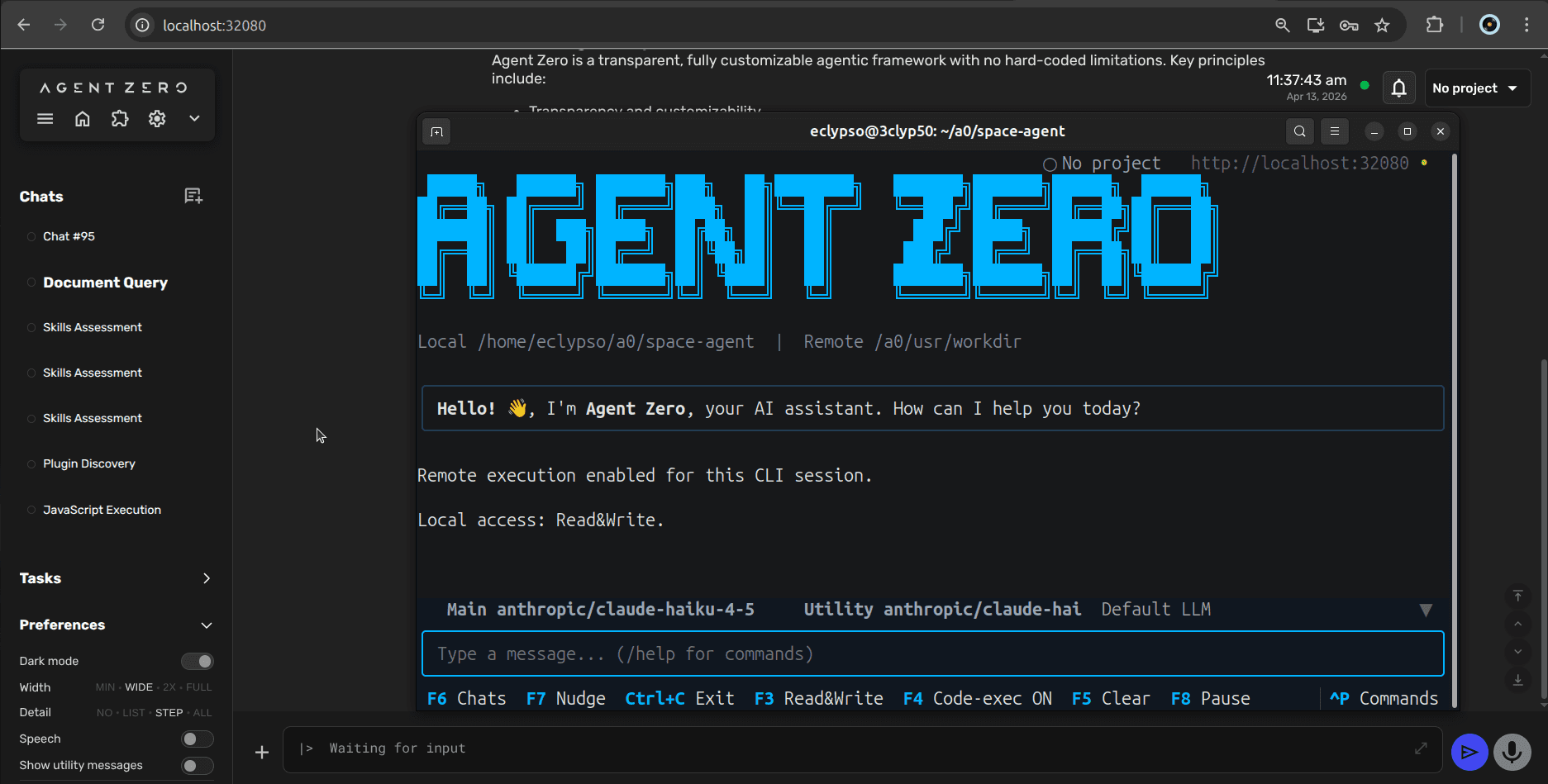Activate the microphone voice input

tap(1512, 752)
